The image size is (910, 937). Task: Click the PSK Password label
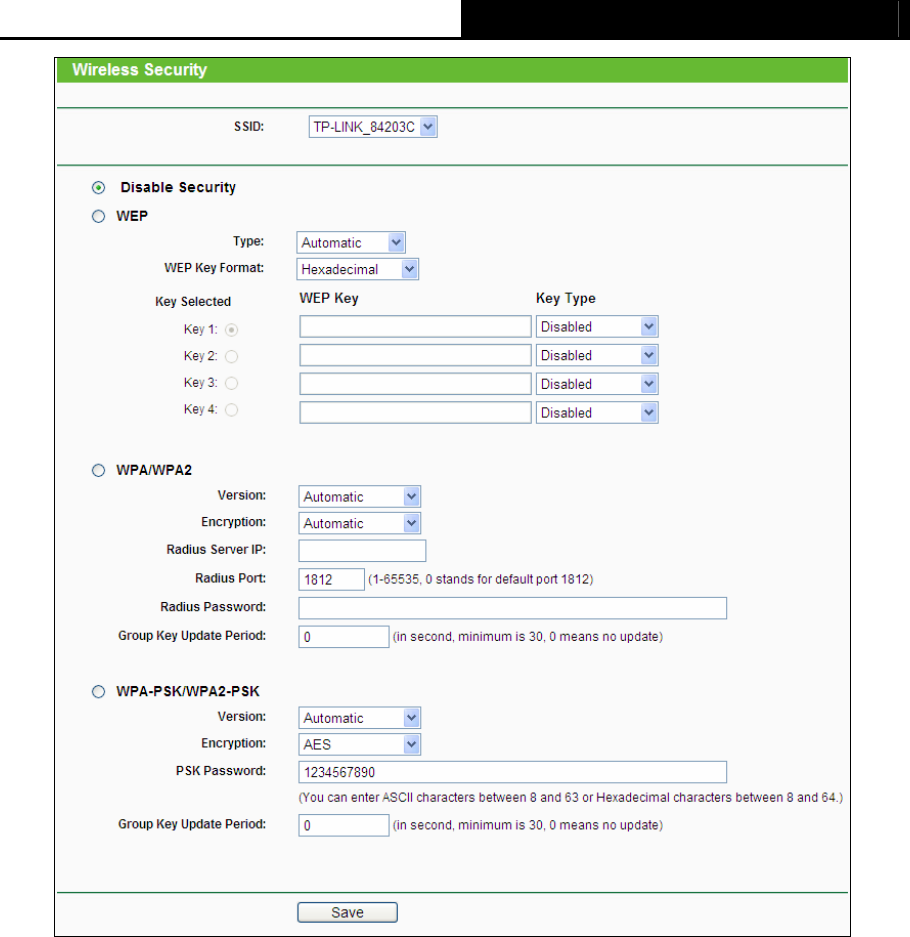coord(221,771)
